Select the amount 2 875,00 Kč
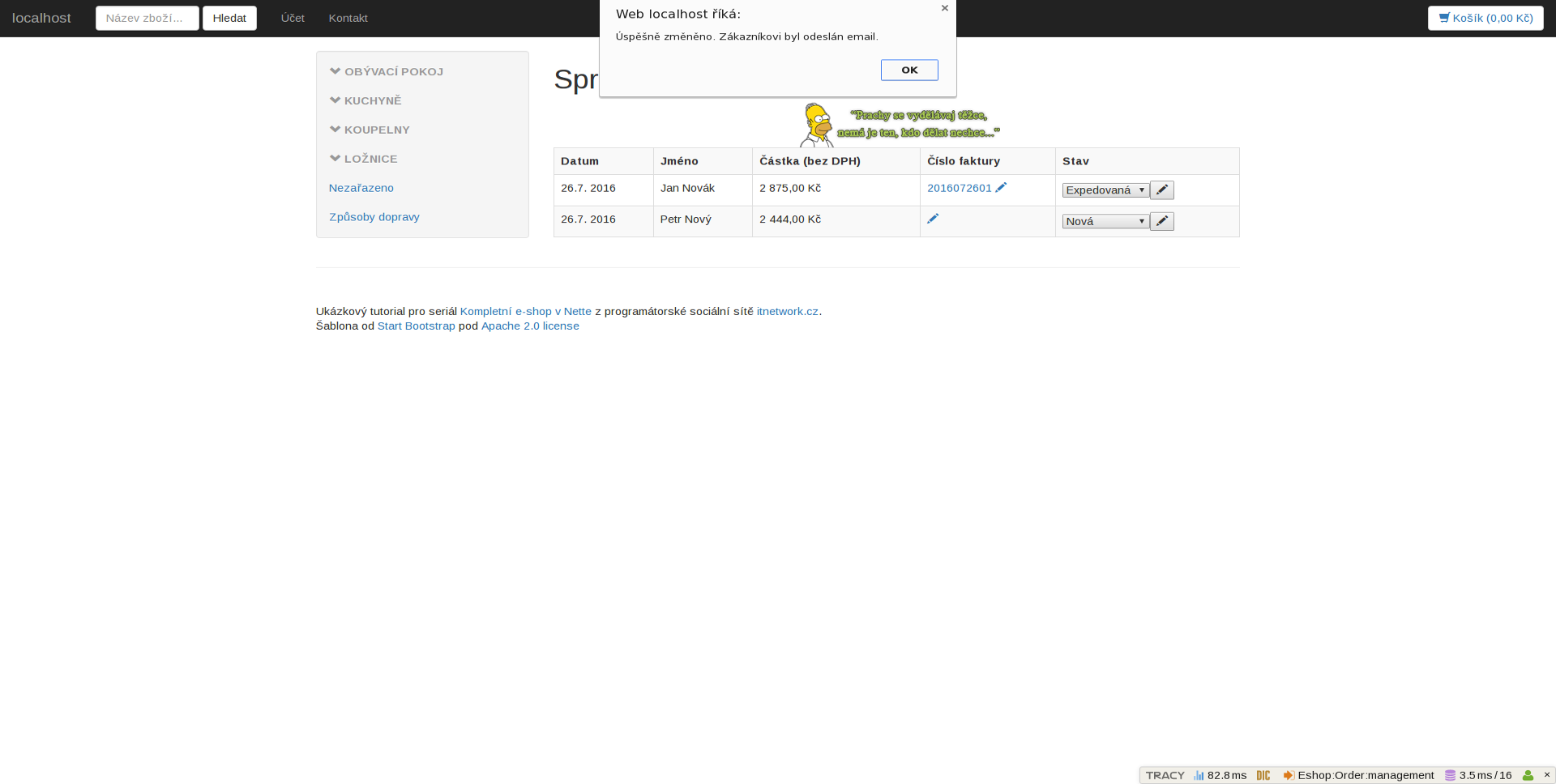Screen dimensions: 1556x784 (790, 188)
